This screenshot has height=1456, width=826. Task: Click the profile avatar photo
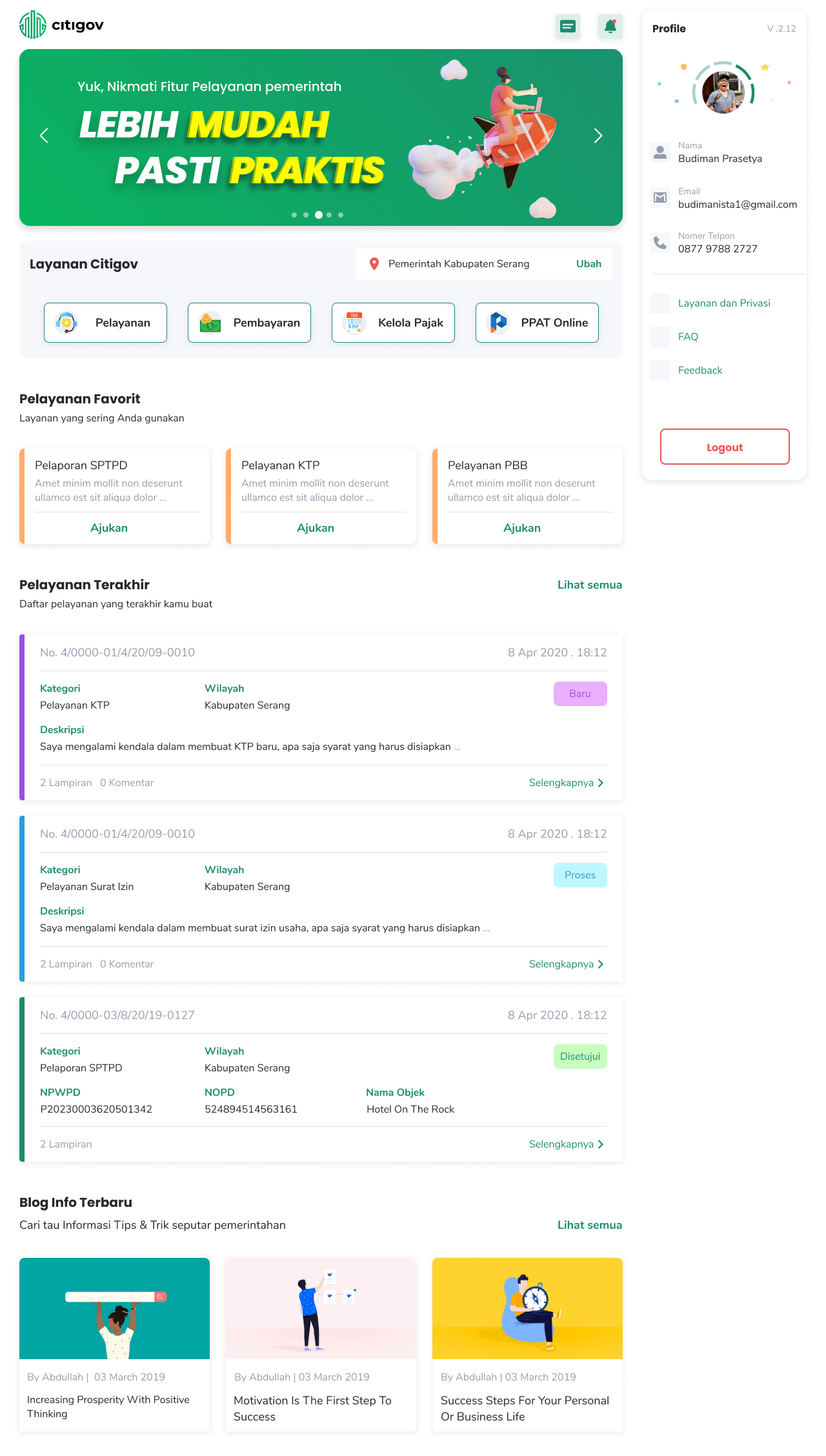click(x=723, y=92)
